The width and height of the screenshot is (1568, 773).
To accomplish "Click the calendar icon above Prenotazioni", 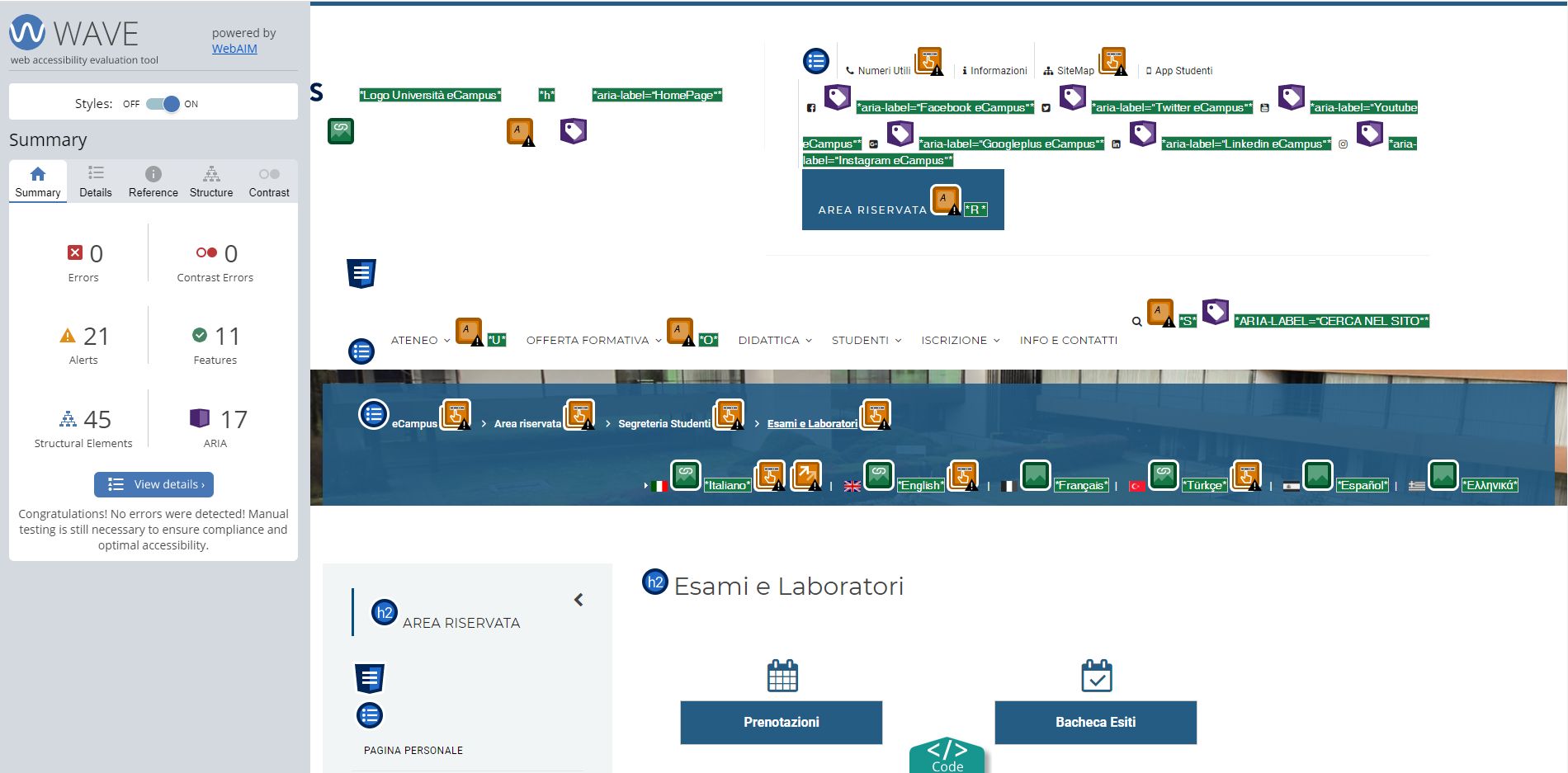I will coord(782,676).
